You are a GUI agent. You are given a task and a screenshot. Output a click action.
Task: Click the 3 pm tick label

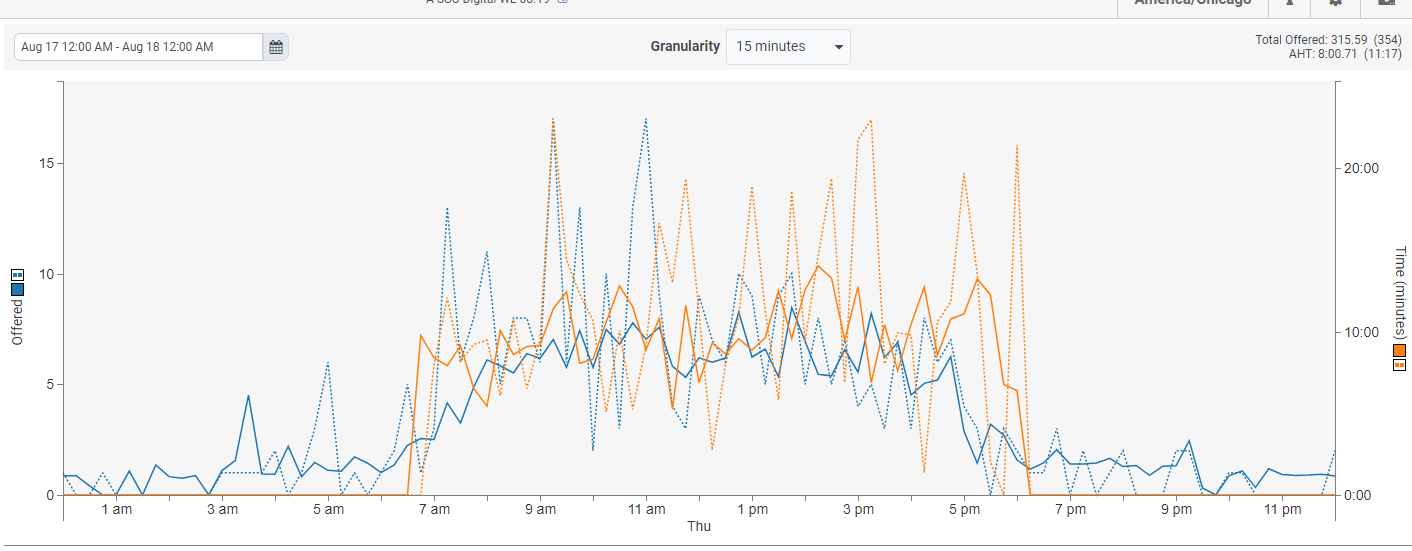[858, 510]
